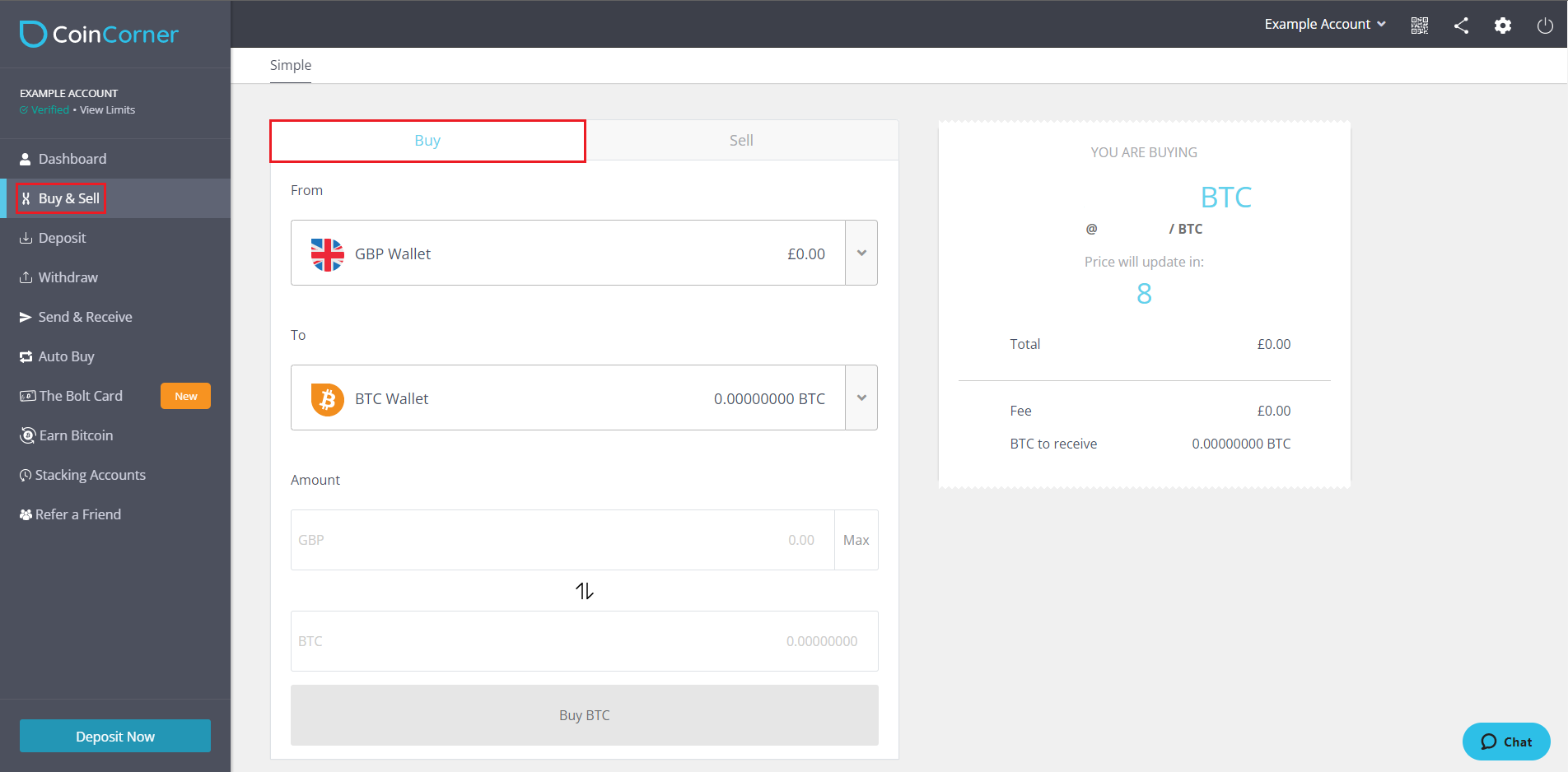Swap amount fields with arrows icon

pyautogui.click(x=585, y=591)
